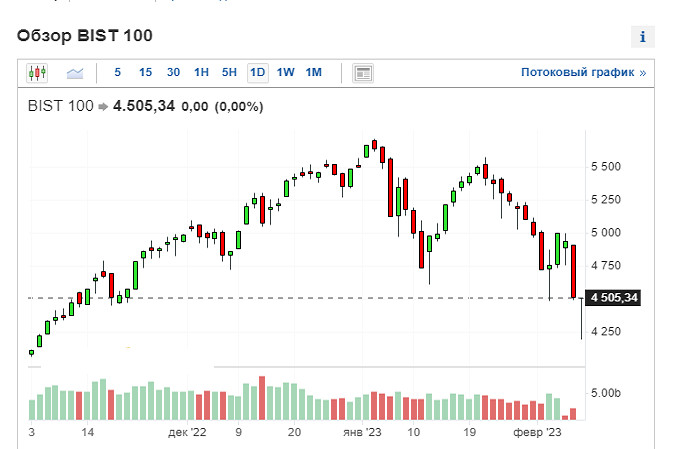The width and height of the screenshot is (675, 449).
Task: Open the Потоковый график link
Action: tap(583, 73)
